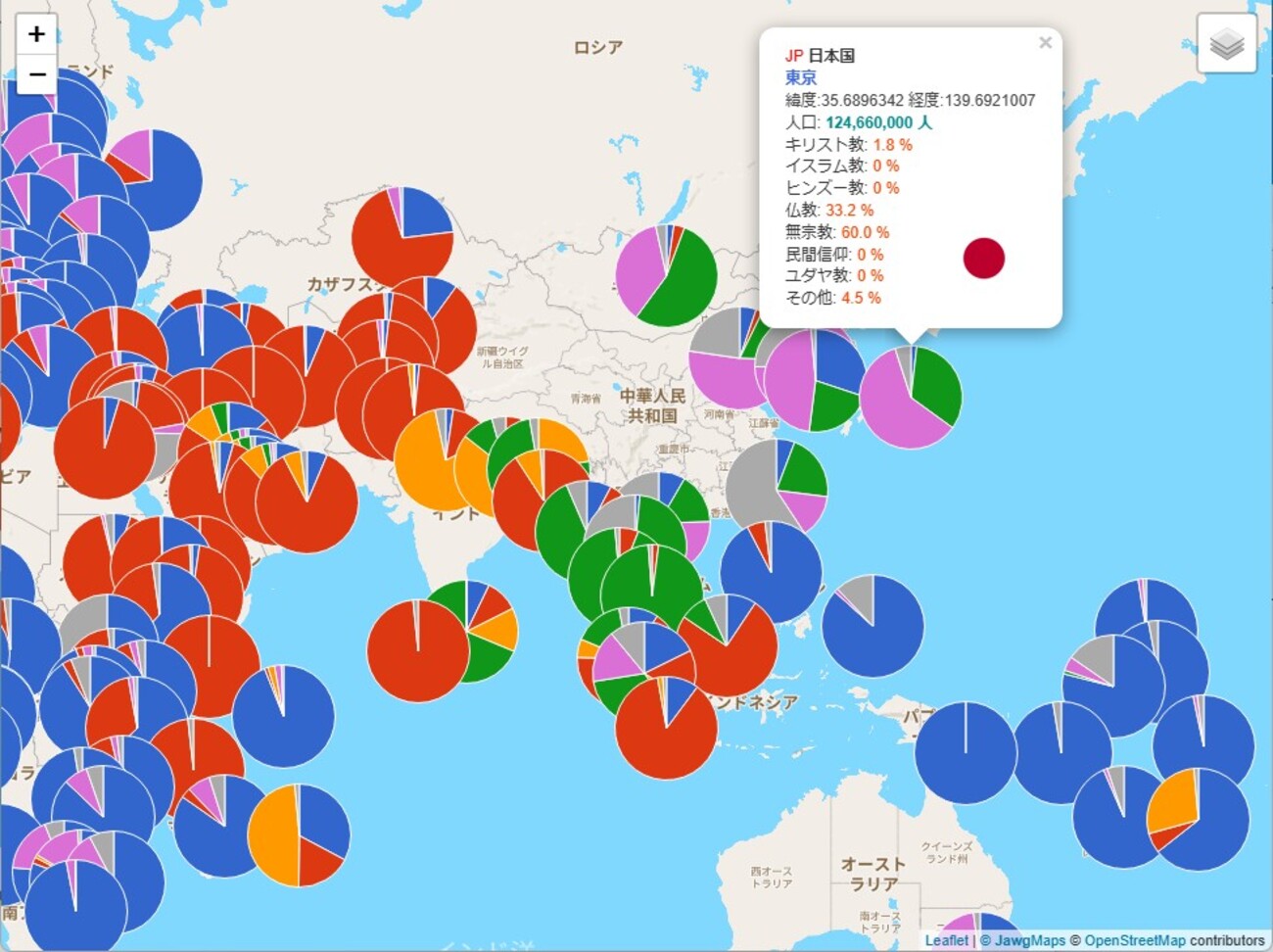Image resolution: width=1273 pixels, height=952 pixels.
Task: Select Japan's pink and green pie marker
Action: [x=911, y=397]
